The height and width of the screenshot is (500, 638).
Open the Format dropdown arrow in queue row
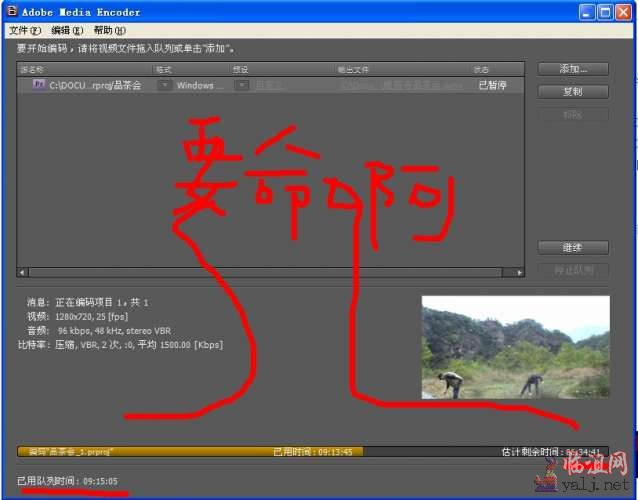click(164, 86)
